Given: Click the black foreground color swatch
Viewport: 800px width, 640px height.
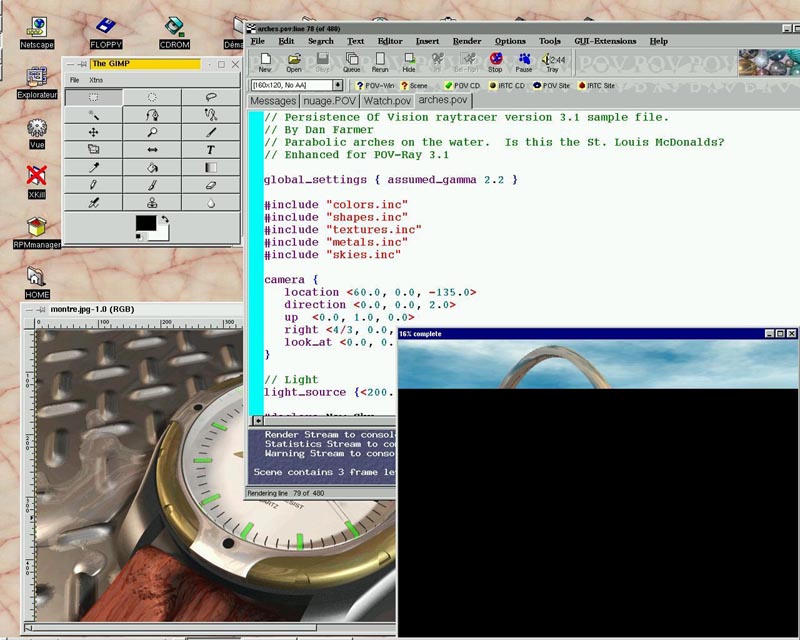Looking at the screenshot, I should click(146, 224).
